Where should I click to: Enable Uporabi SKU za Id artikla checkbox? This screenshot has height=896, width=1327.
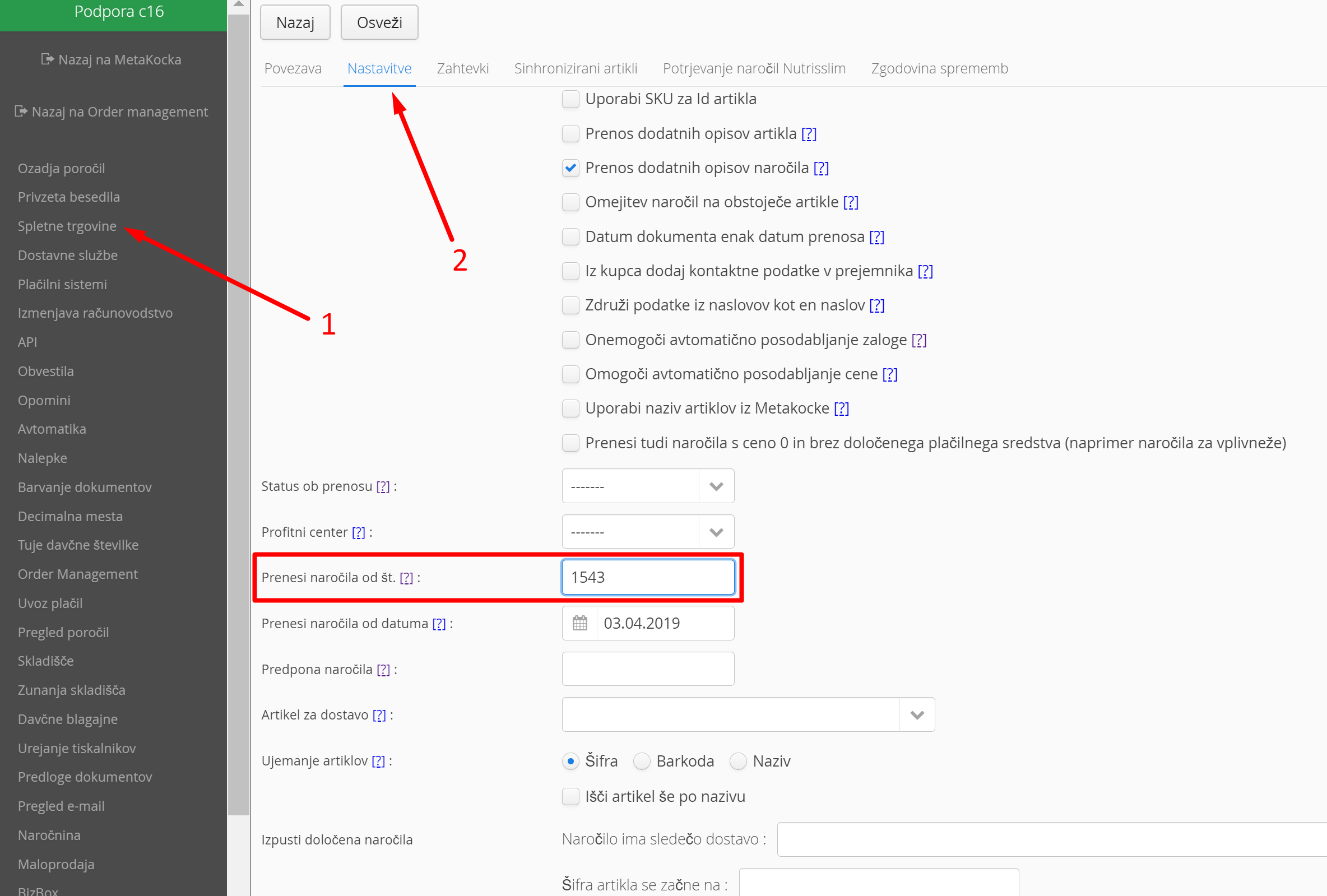click(570, 99)
